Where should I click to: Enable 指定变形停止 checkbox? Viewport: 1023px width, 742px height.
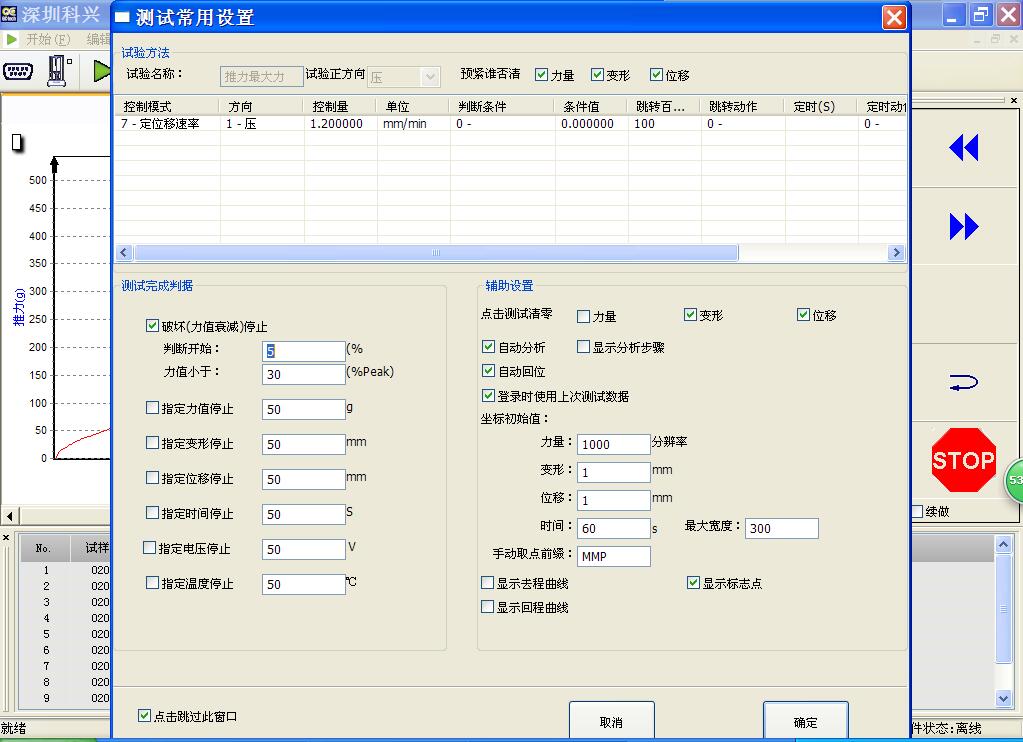(x=152, y=442)
